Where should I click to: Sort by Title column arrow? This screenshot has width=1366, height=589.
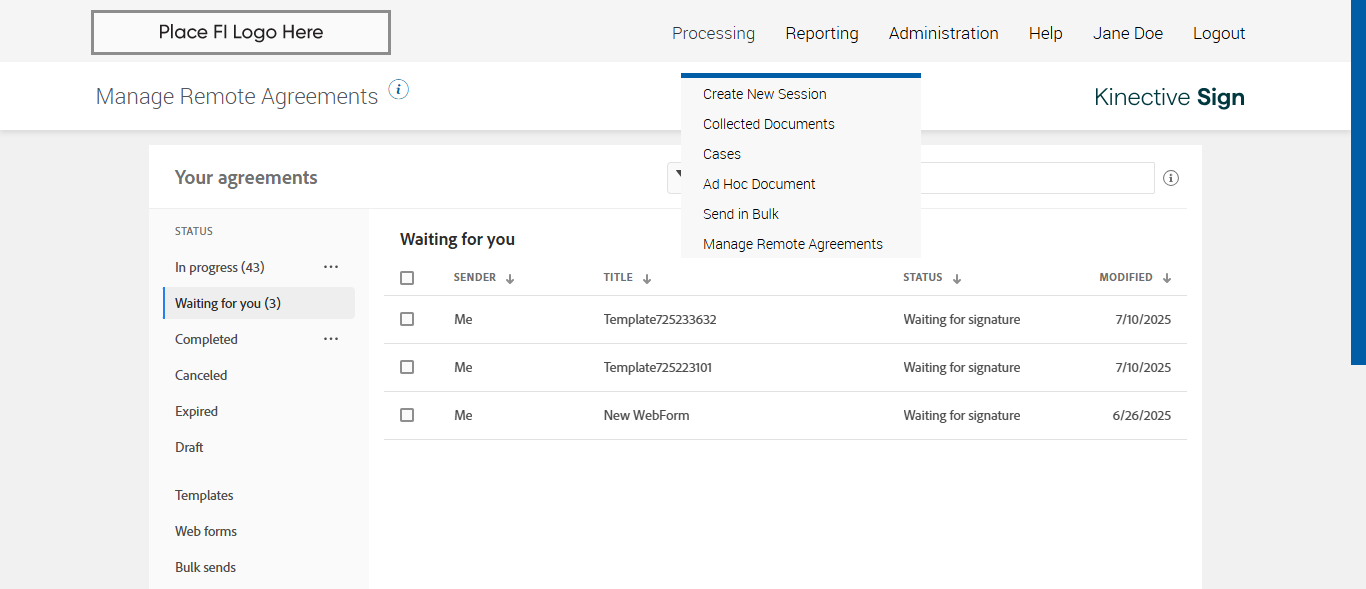point(647,279)
